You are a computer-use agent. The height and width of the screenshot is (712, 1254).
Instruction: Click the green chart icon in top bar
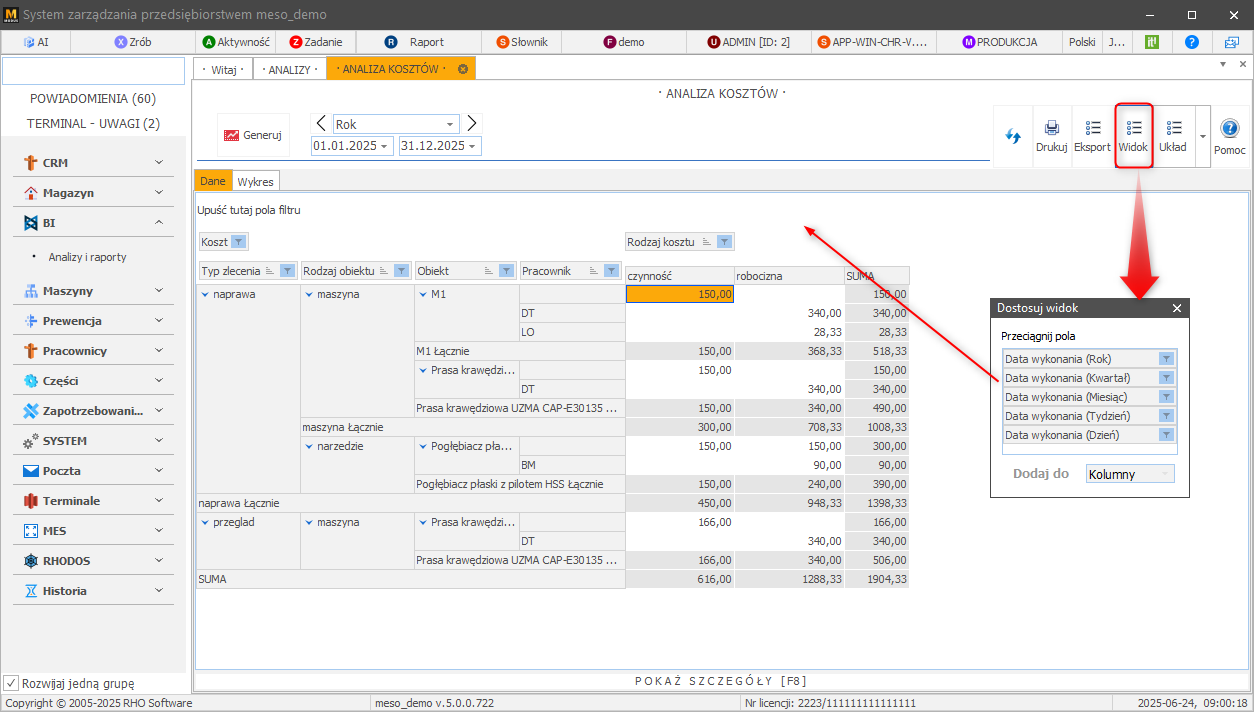(1151, 42)
